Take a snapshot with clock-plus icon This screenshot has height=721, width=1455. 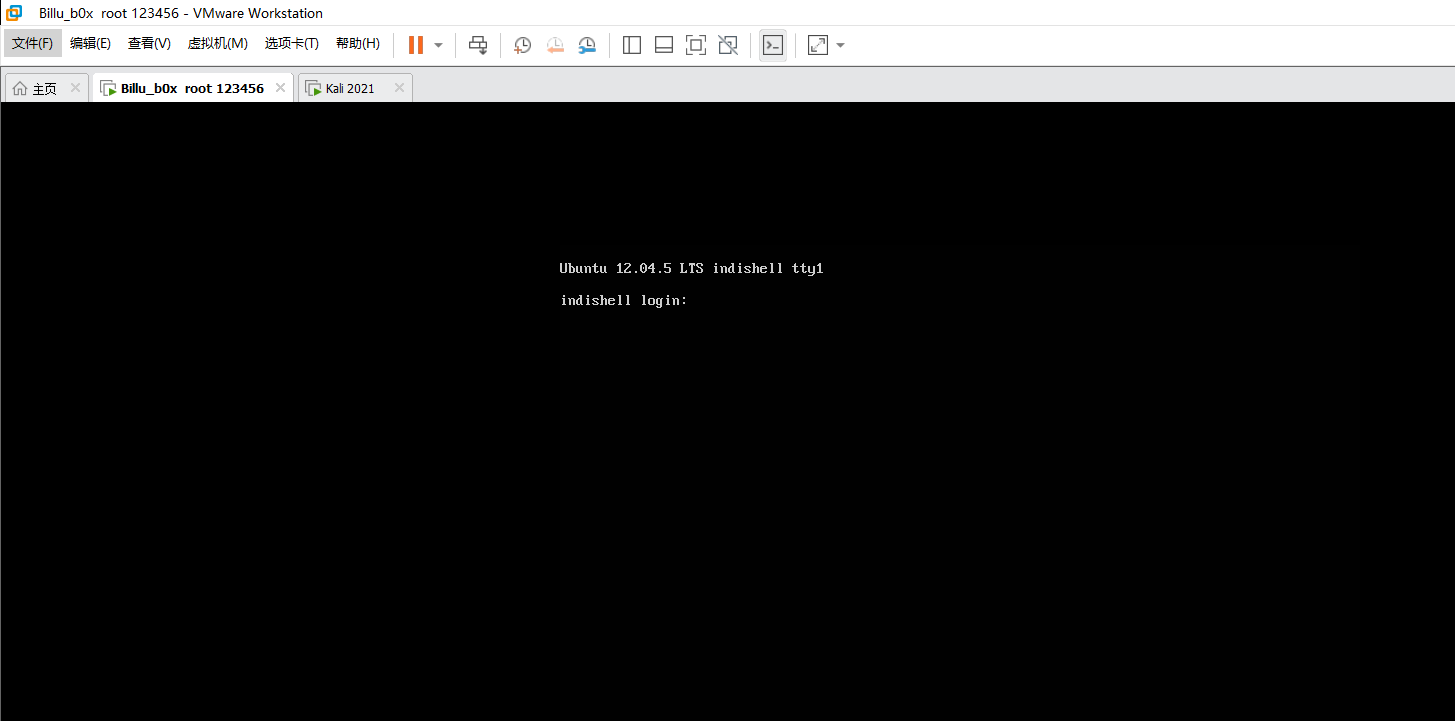(x=522, y=45)
